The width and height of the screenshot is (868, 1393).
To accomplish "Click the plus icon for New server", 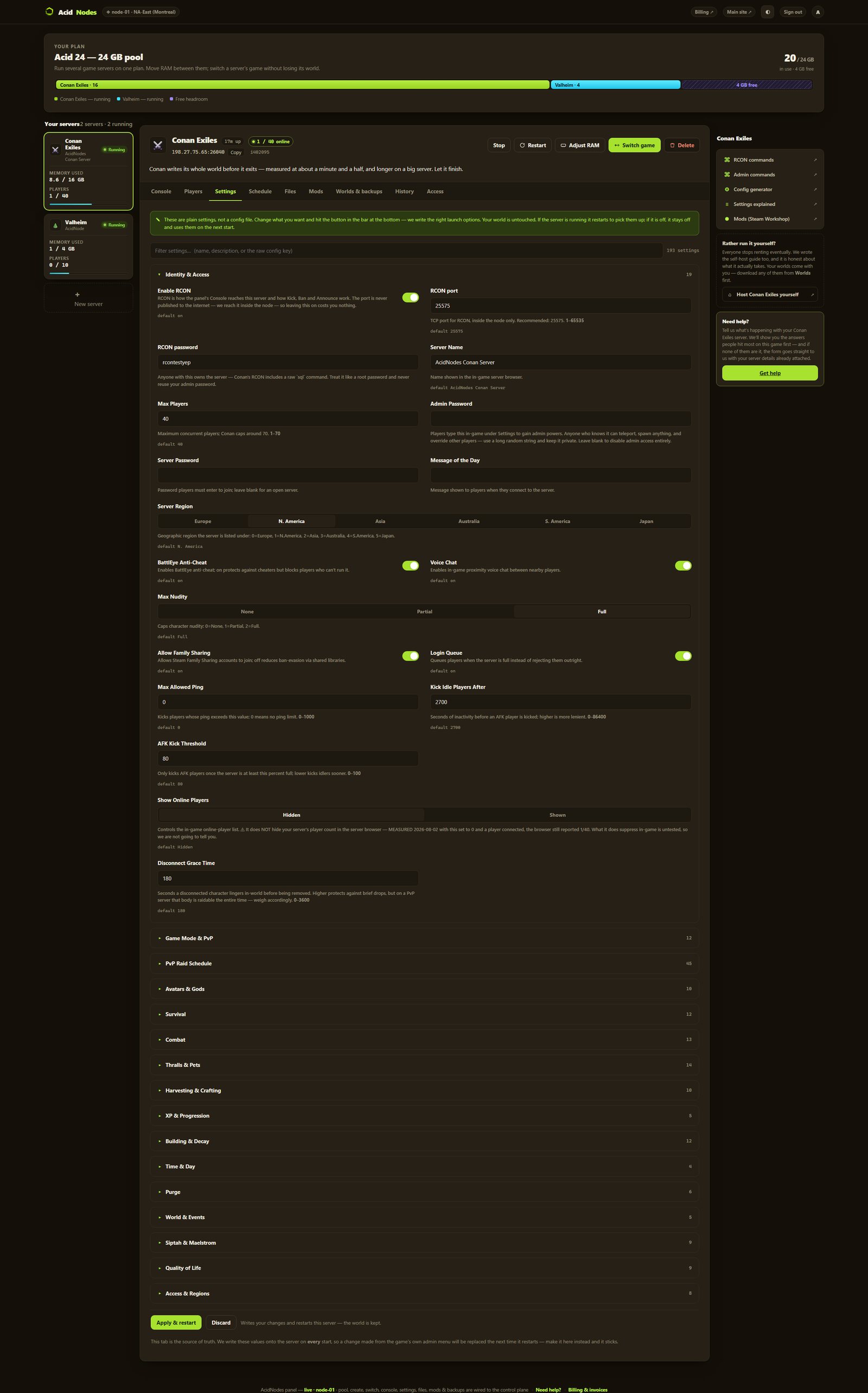I will pos(78,295).
